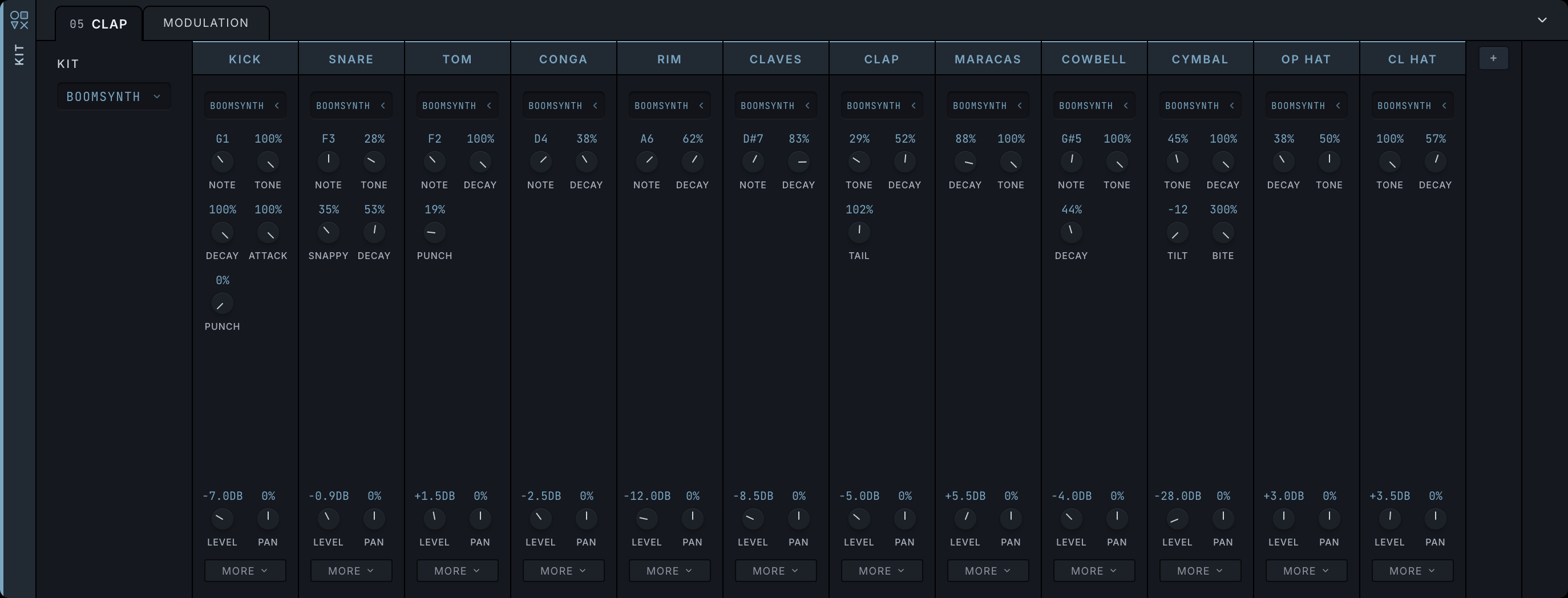The height and width of the screenshot is (598, 1568).
Task: Click the TOM PUNCH knob at 19%
Action: (x=434, y=232)
